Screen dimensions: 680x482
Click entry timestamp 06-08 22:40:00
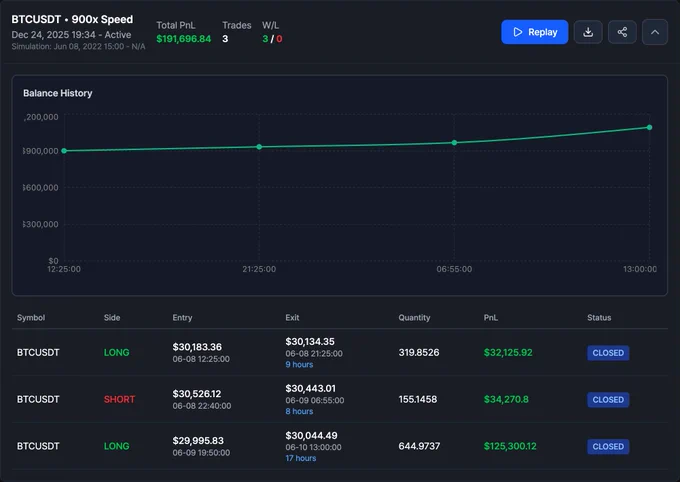tap(202, 406)
